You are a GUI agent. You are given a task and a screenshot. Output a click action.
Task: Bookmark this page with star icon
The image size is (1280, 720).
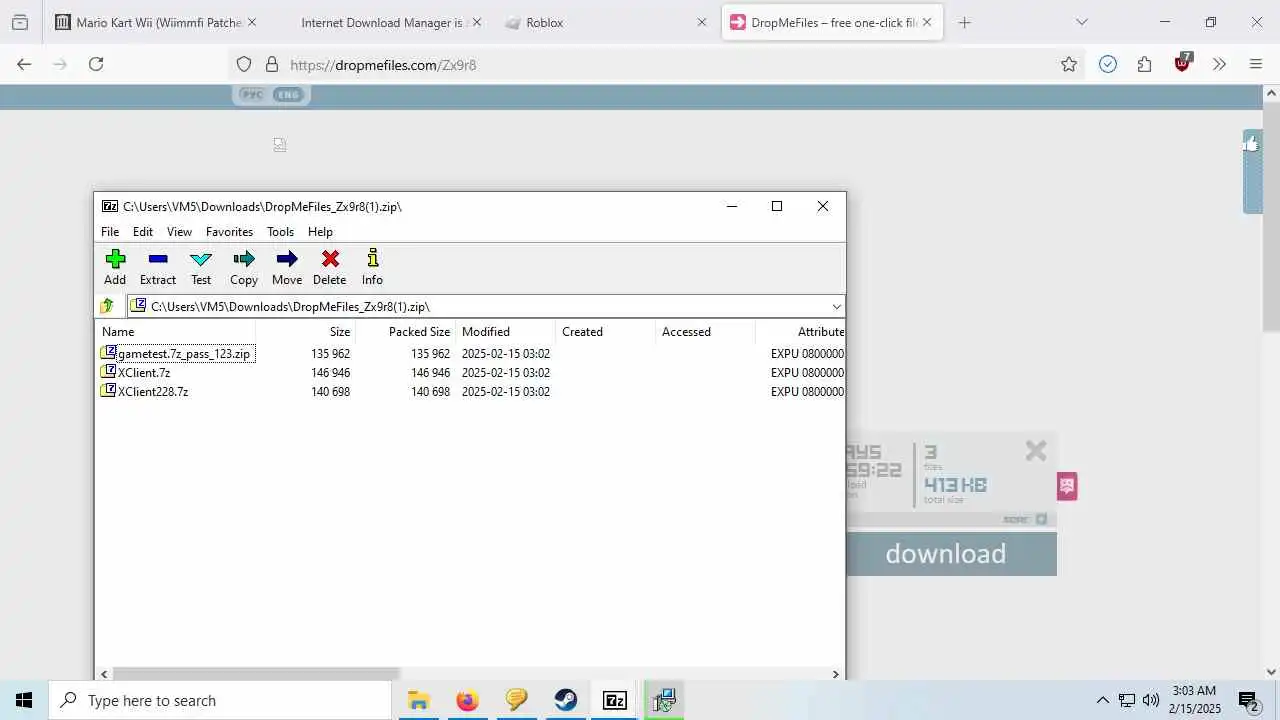pos(1069,64)
